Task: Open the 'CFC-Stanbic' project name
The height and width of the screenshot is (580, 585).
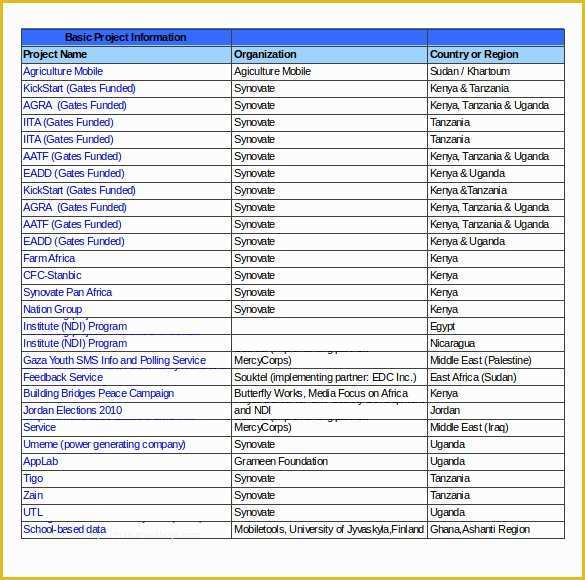Action: (x=52, y=275)
